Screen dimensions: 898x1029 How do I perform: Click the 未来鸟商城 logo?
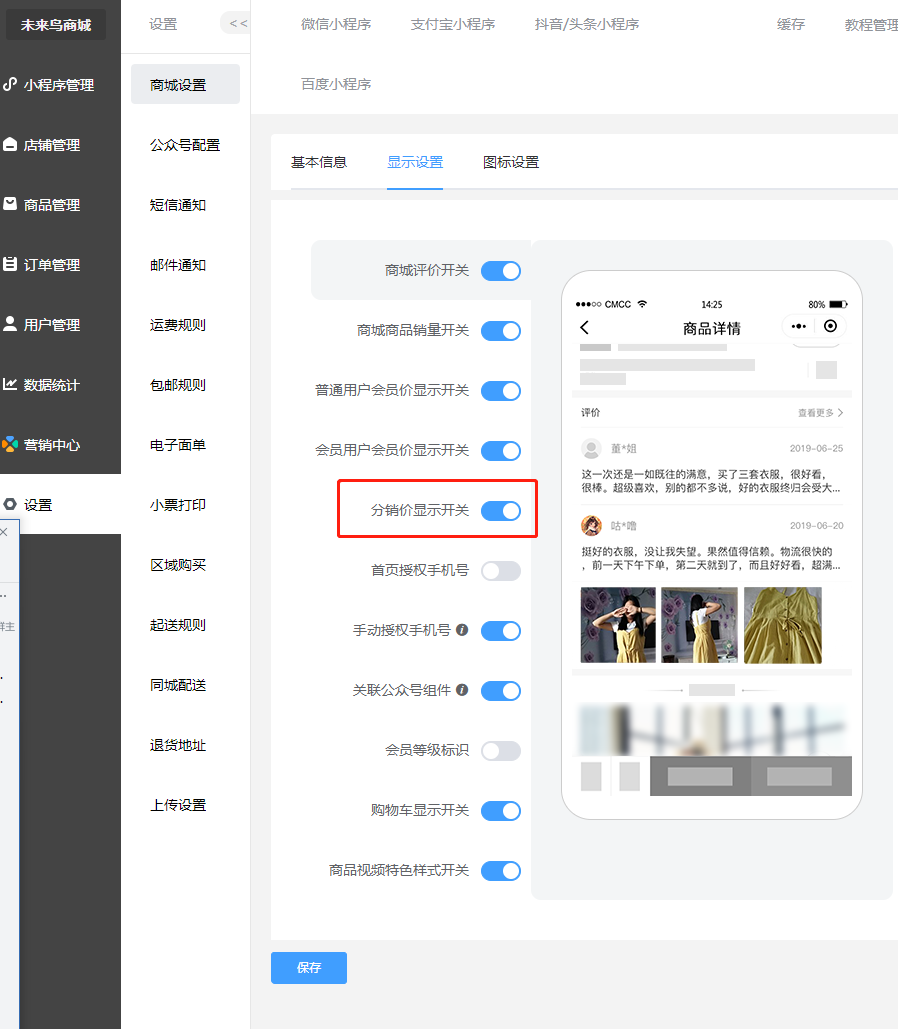[56, 25]
